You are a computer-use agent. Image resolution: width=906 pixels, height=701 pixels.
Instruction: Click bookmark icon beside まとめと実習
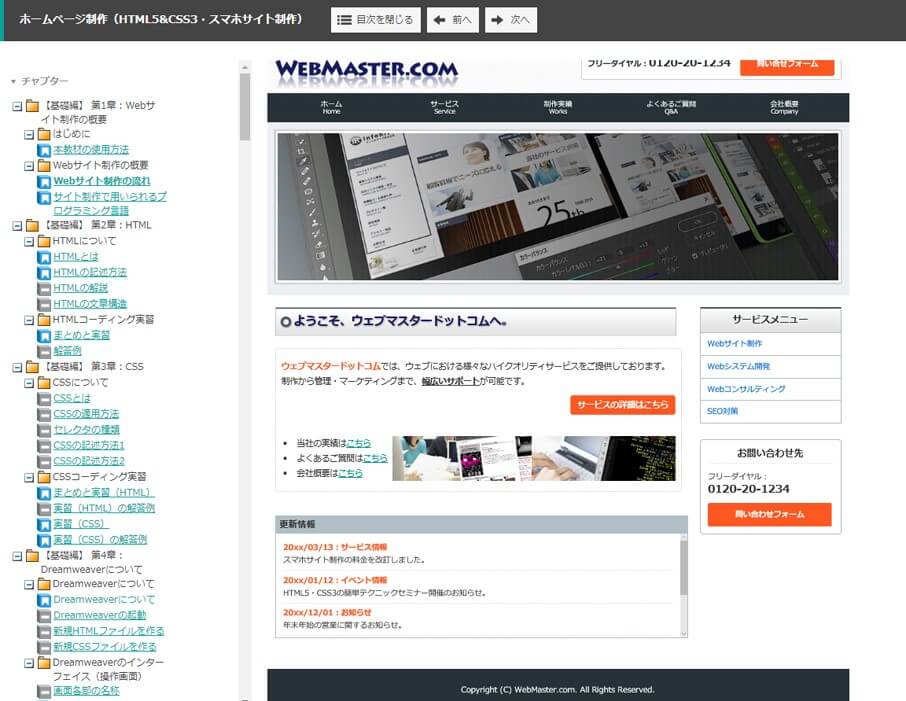pyautogui.click(x=44, y=336)
